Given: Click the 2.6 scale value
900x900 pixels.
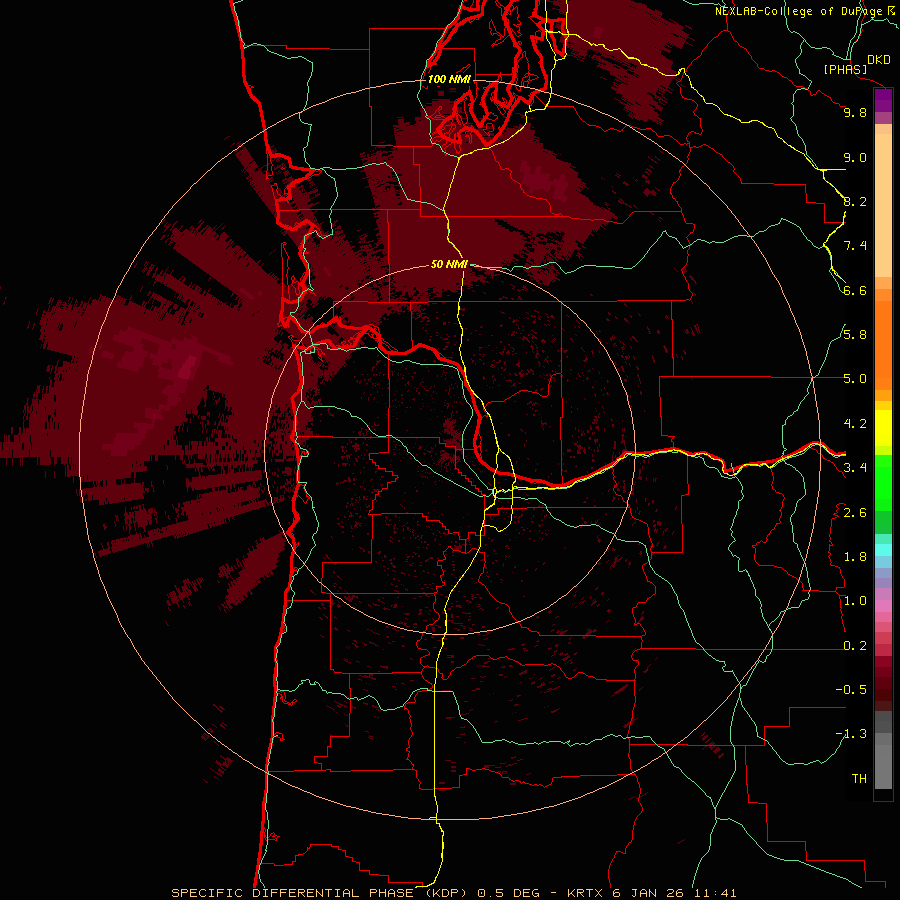Looking at the screenshot, I should (x=855, y=513).
